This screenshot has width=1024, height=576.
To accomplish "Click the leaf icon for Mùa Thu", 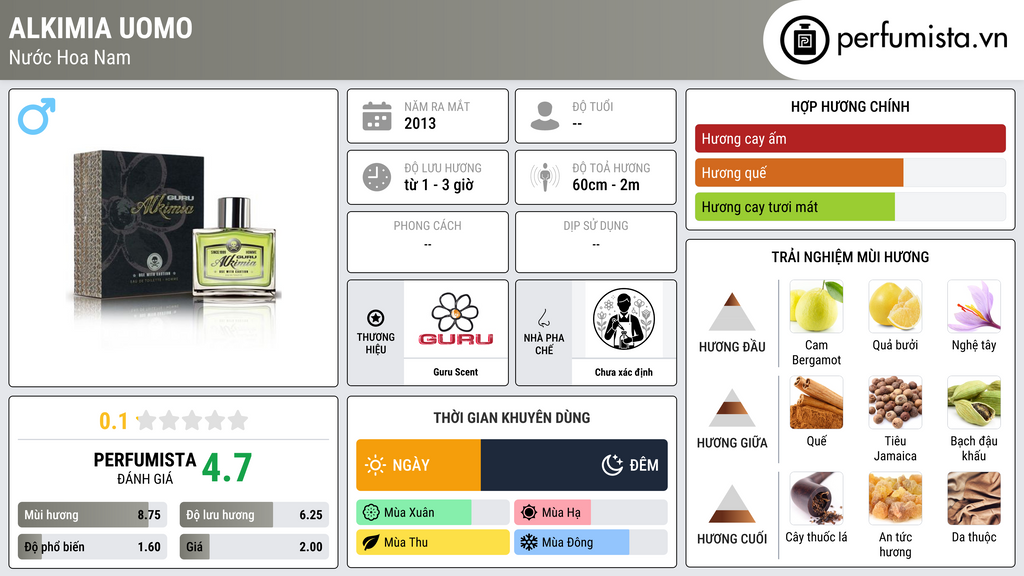I will point(371,543).
